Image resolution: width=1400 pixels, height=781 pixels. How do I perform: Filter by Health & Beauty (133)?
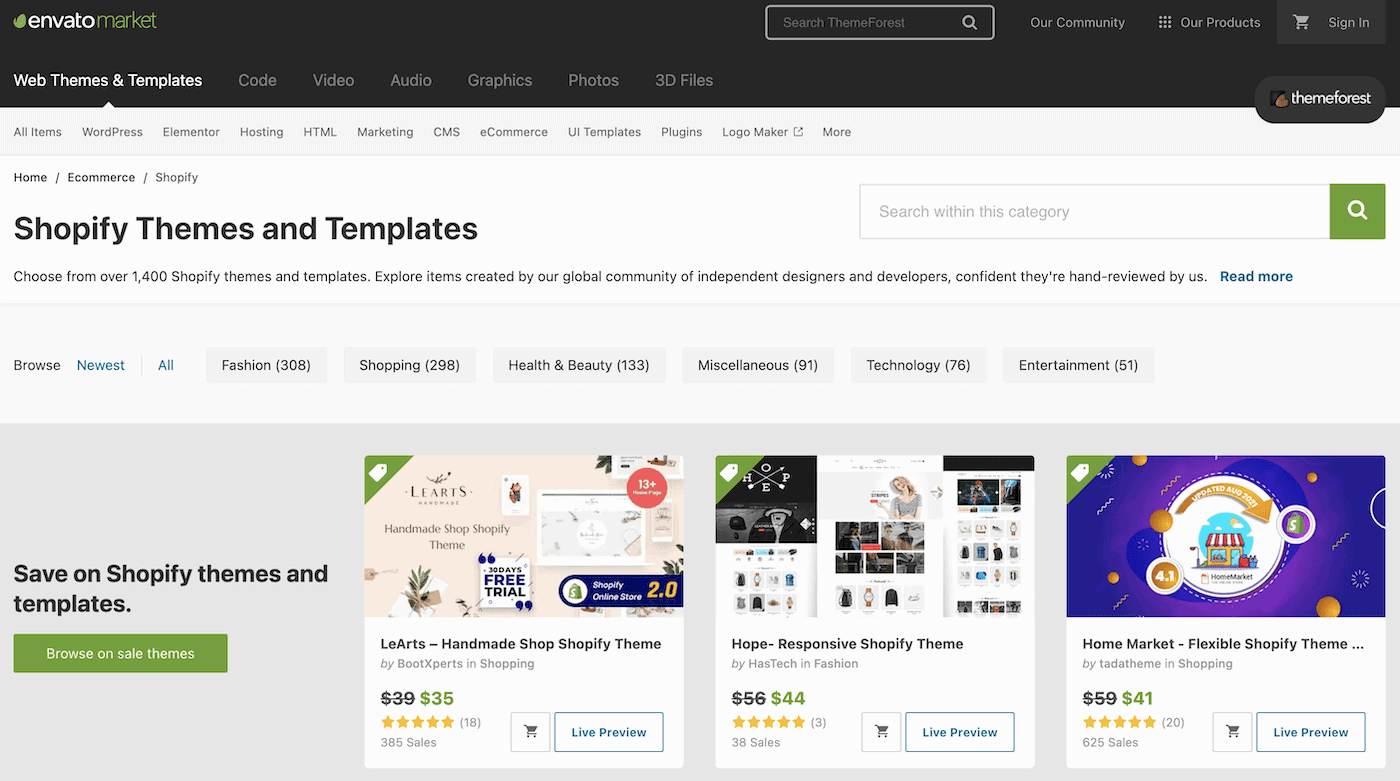(579, 365)
